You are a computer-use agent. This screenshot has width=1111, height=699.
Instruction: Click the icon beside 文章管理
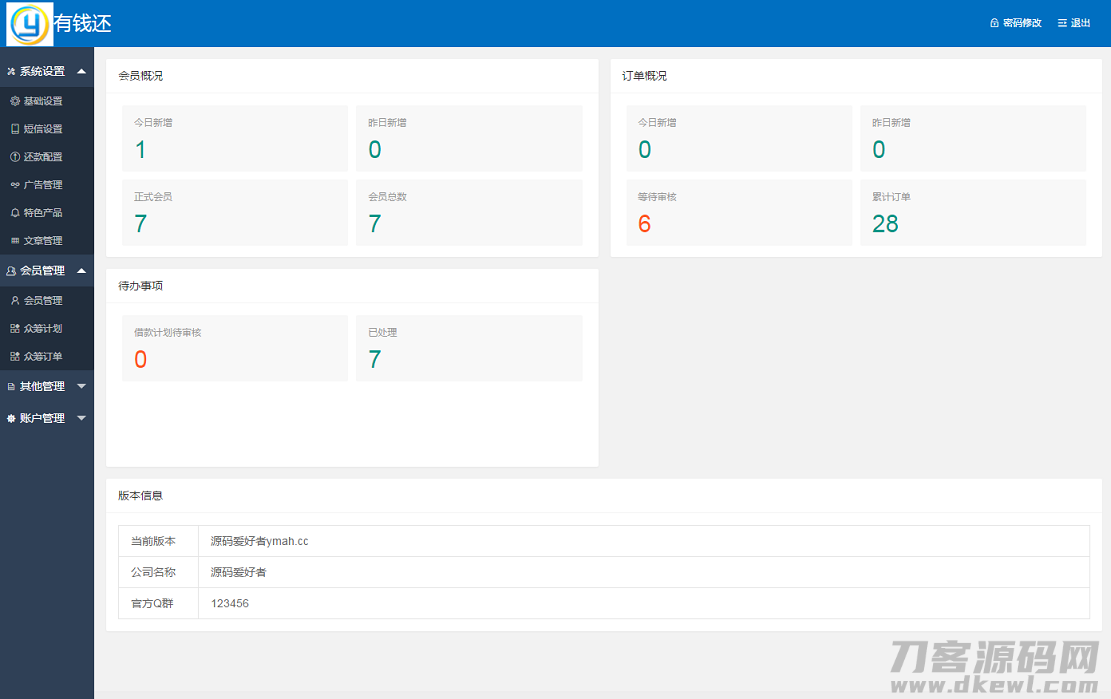pos(15,241)
